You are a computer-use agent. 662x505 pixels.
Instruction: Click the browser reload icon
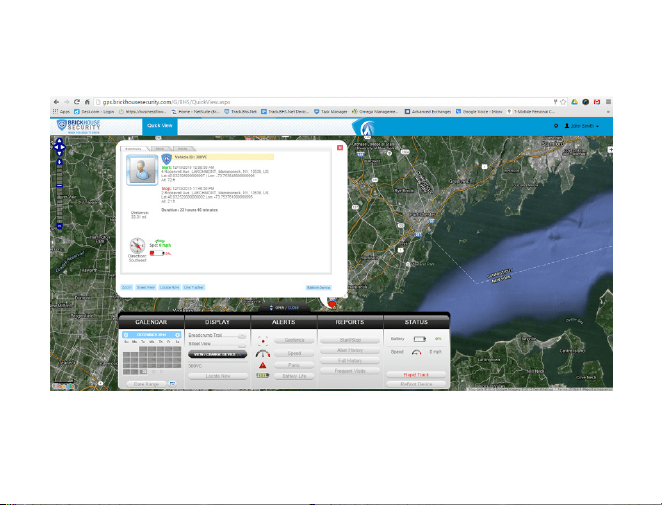point(77,102)
